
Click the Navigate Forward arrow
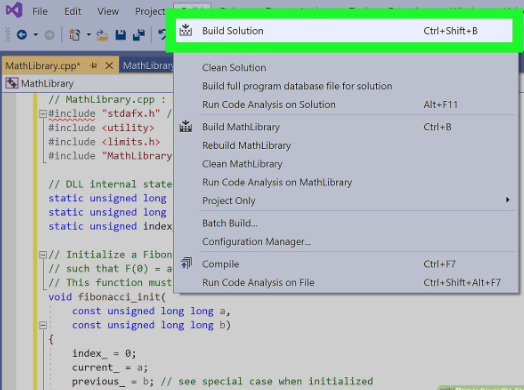tap(49, 35)
